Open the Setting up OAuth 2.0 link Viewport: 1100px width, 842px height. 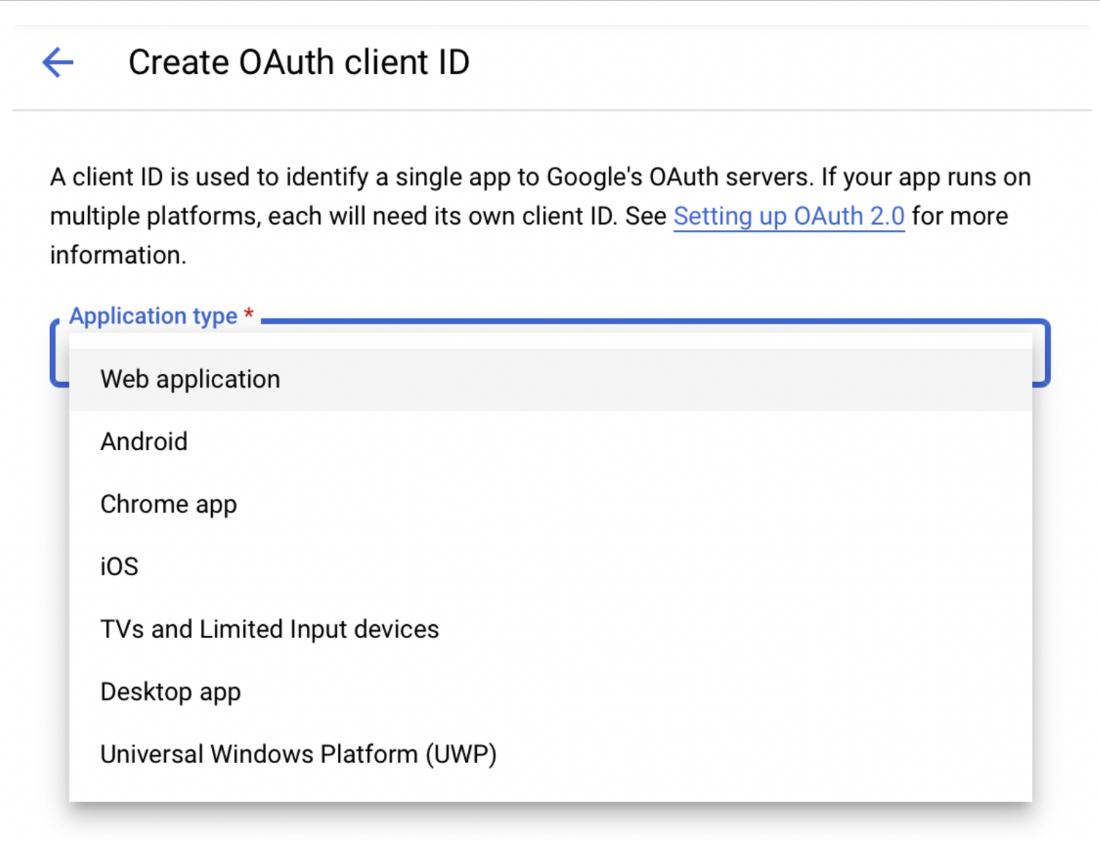788,216
